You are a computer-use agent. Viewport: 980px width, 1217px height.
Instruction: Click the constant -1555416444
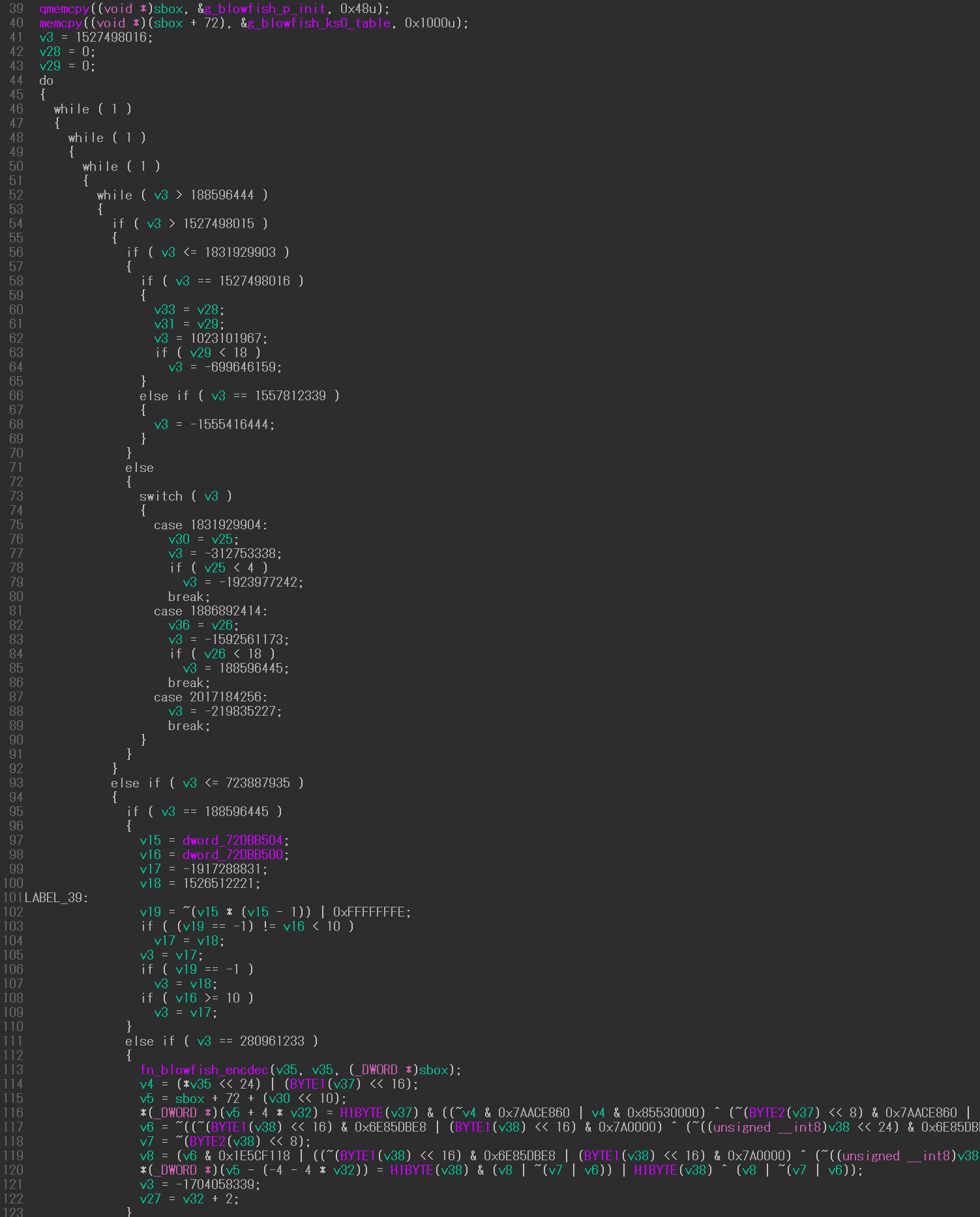229,424
